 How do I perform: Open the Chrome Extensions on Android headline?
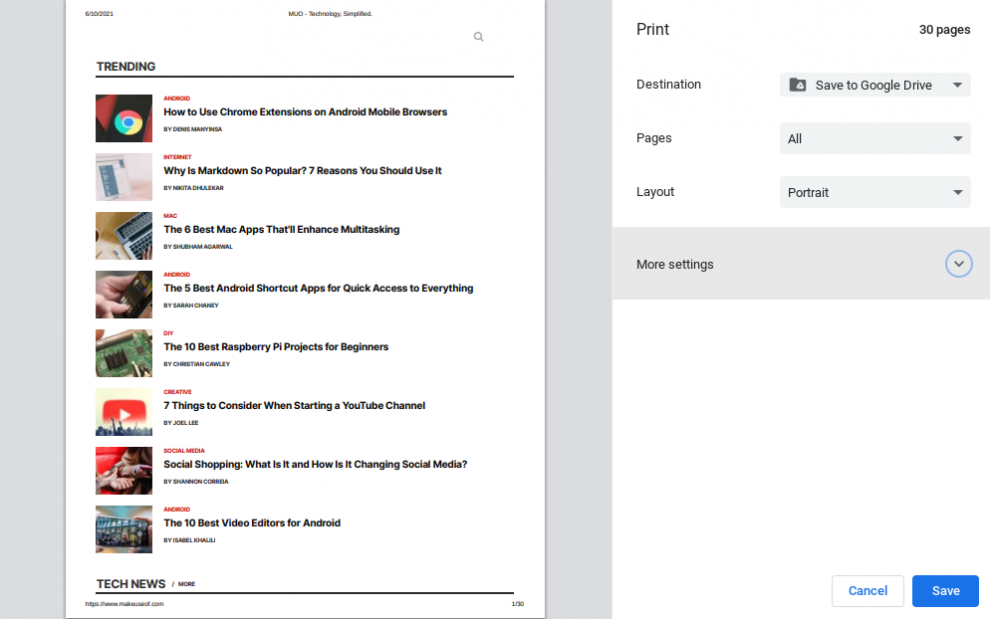click(x=305, y=112)
